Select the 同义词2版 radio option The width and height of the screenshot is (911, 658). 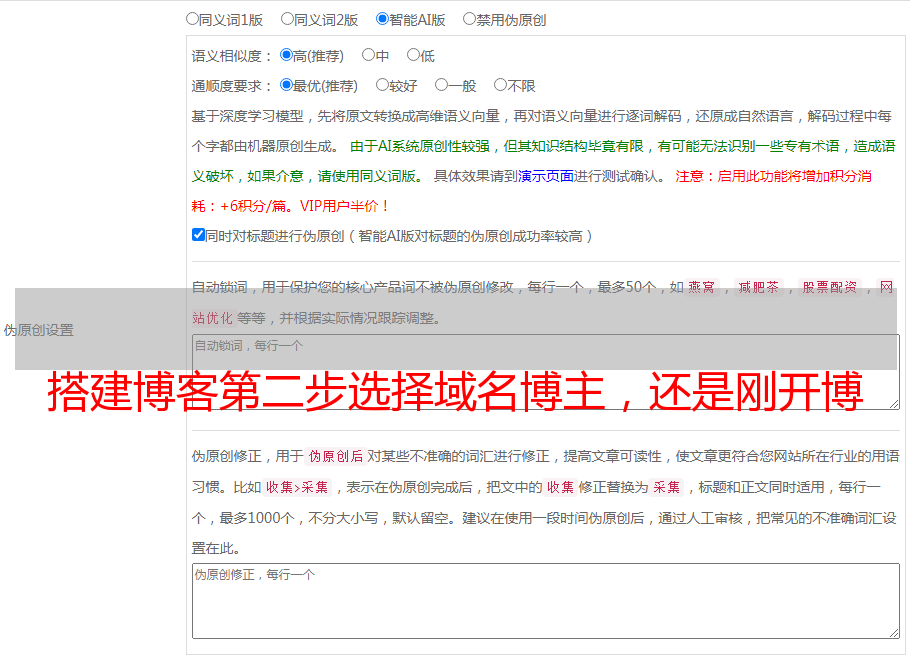pos(287,19)
